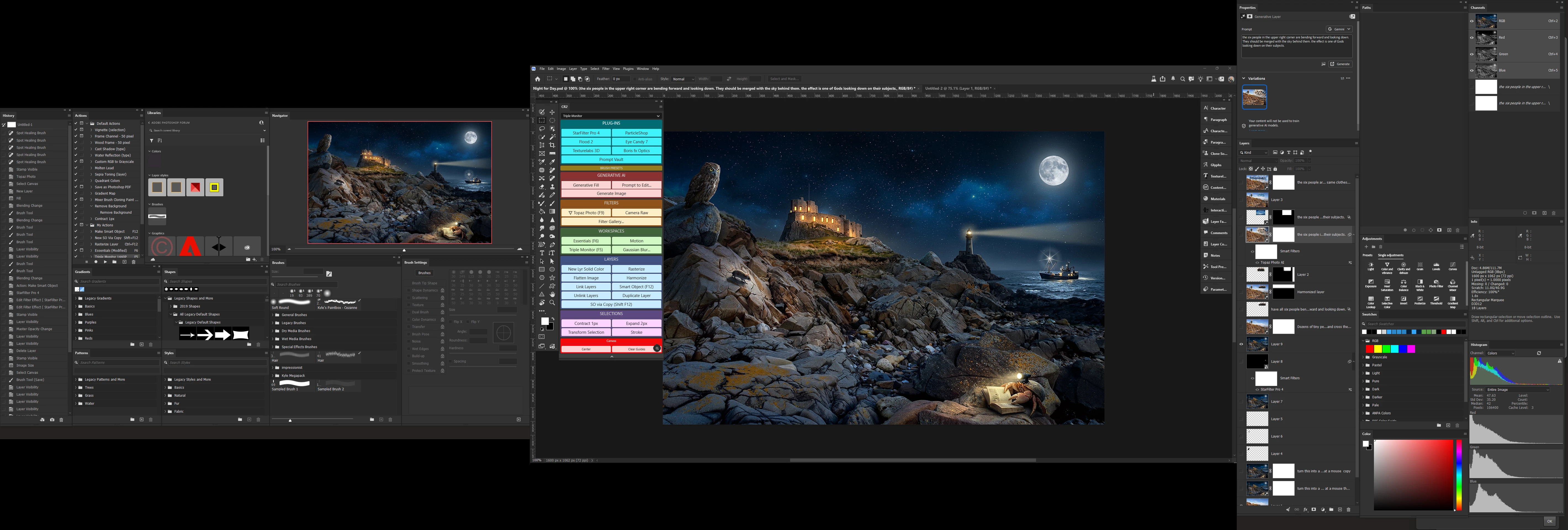
Task: Select the Paint Bucket tool
Action: 542,212
